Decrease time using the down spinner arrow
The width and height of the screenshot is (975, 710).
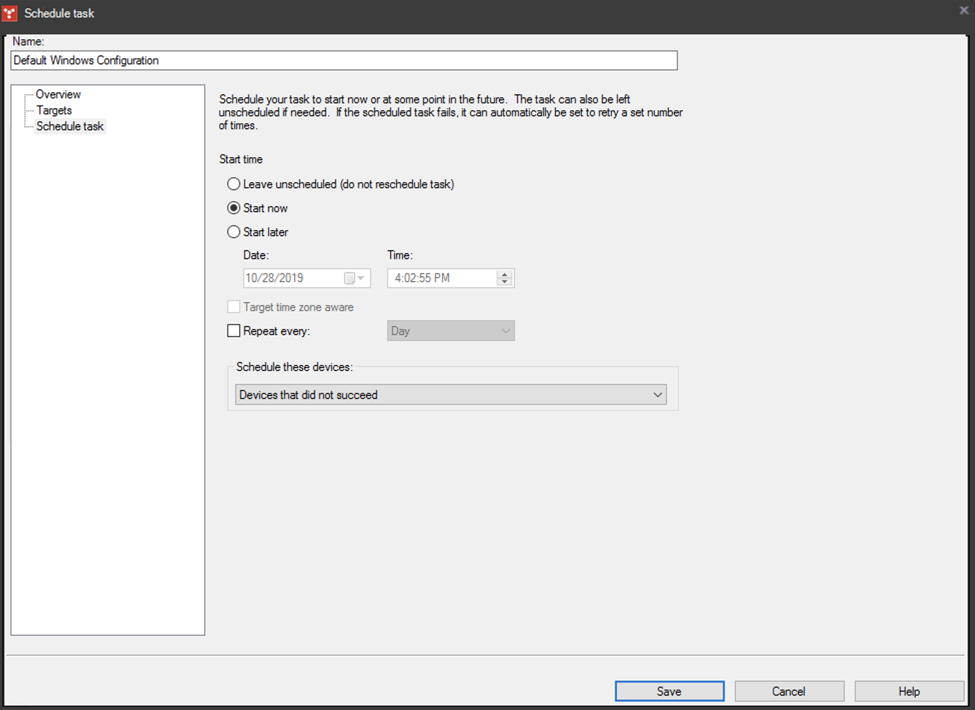coord(505,283)
